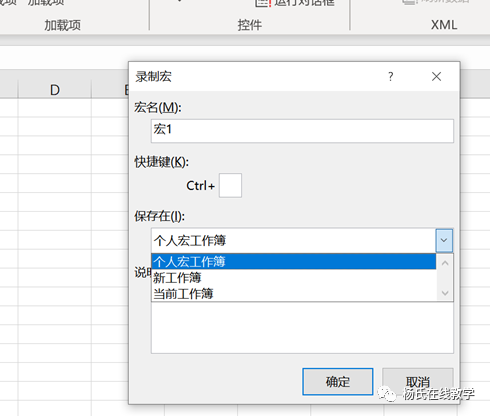Click the 运行对话框 ribbon command

(295, 3)
